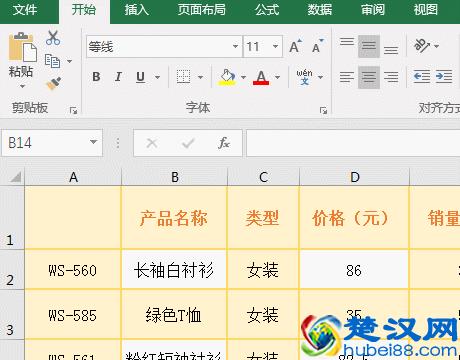
Task: Open the 等线 font name dropdown
Action: pos(235,46)
